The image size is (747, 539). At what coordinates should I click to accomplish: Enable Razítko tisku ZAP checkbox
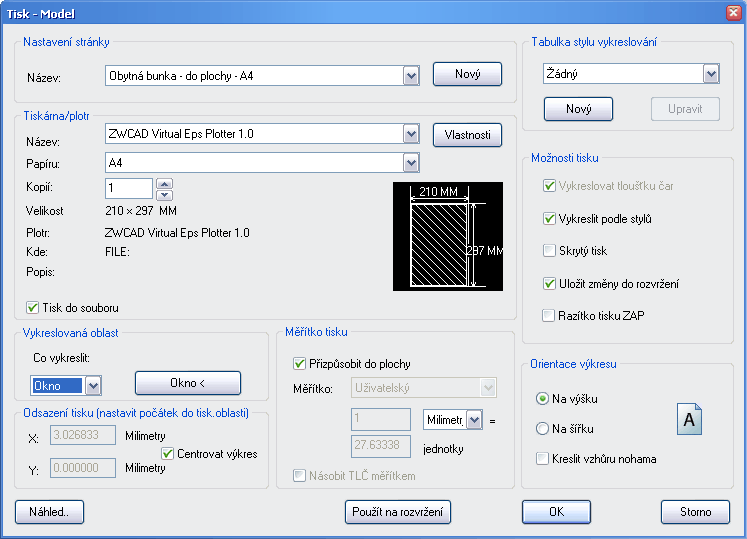548,316
